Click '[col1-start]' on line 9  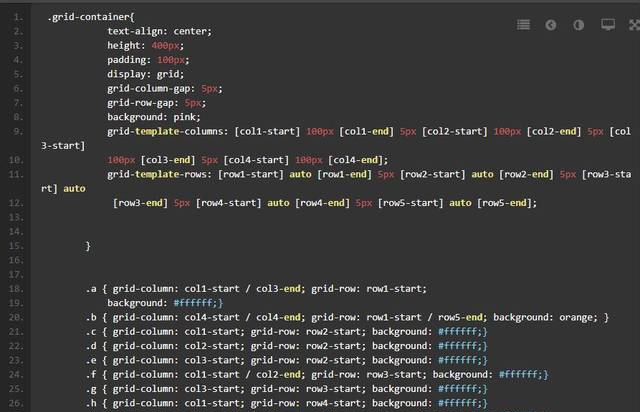tap(267, 131)
